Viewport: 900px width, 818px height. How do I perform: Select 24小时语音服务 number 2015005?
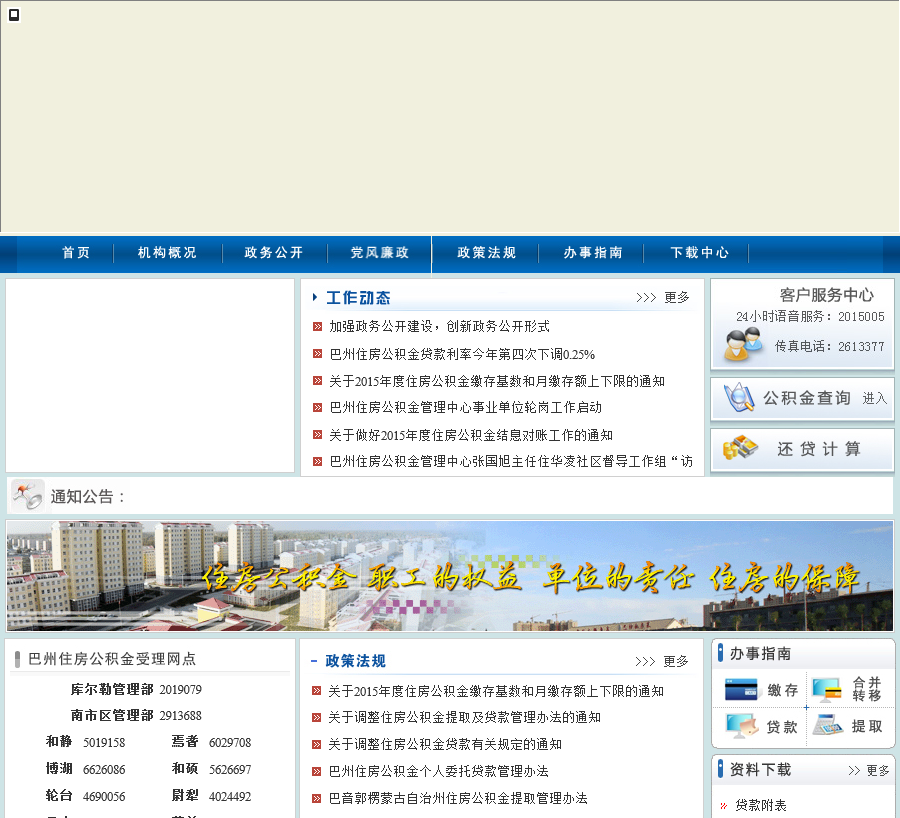click(861, 317)
